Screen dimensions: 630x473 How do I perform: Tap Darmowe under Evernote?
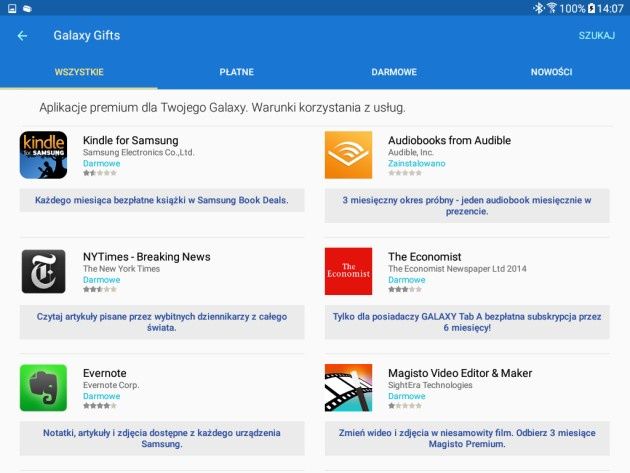[x=102, y=396]
